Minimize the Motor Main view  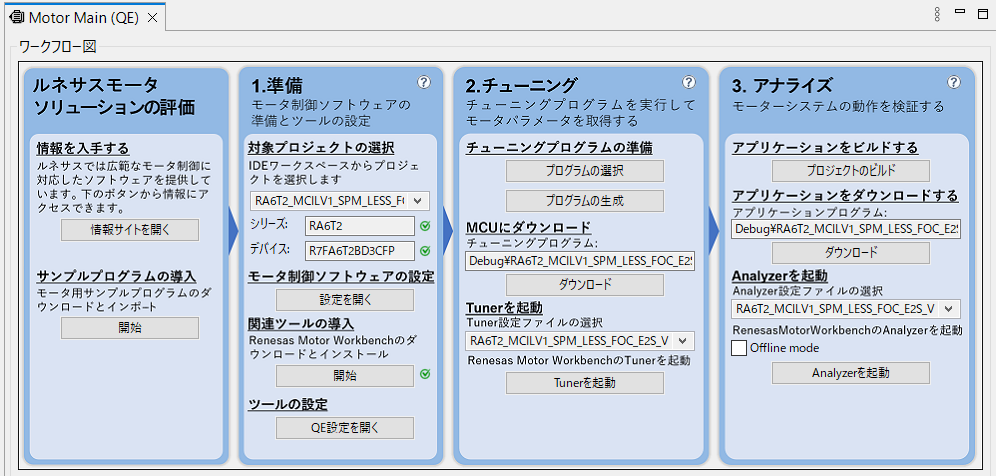point(960,12)
